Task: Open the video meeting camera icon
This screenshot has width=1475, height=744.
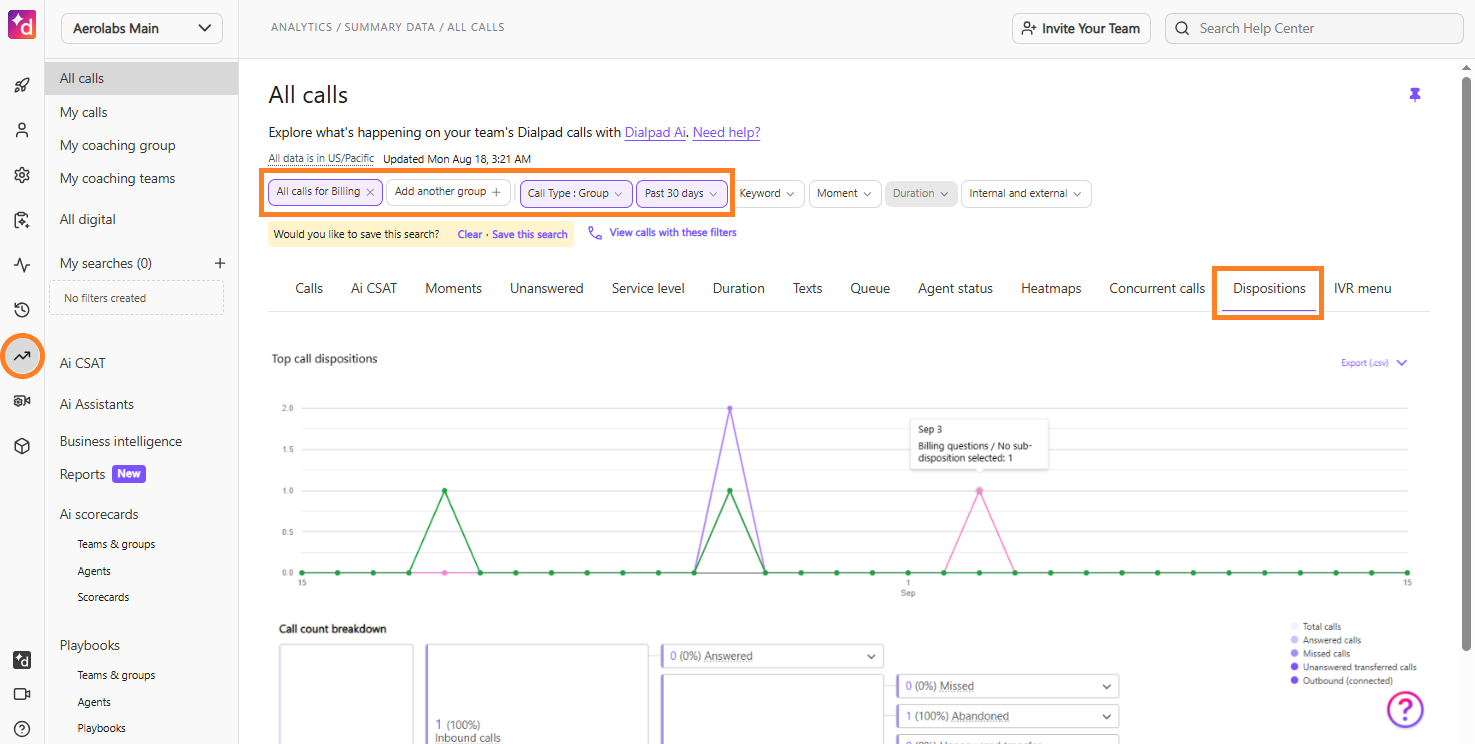Action: click(22, 694)
